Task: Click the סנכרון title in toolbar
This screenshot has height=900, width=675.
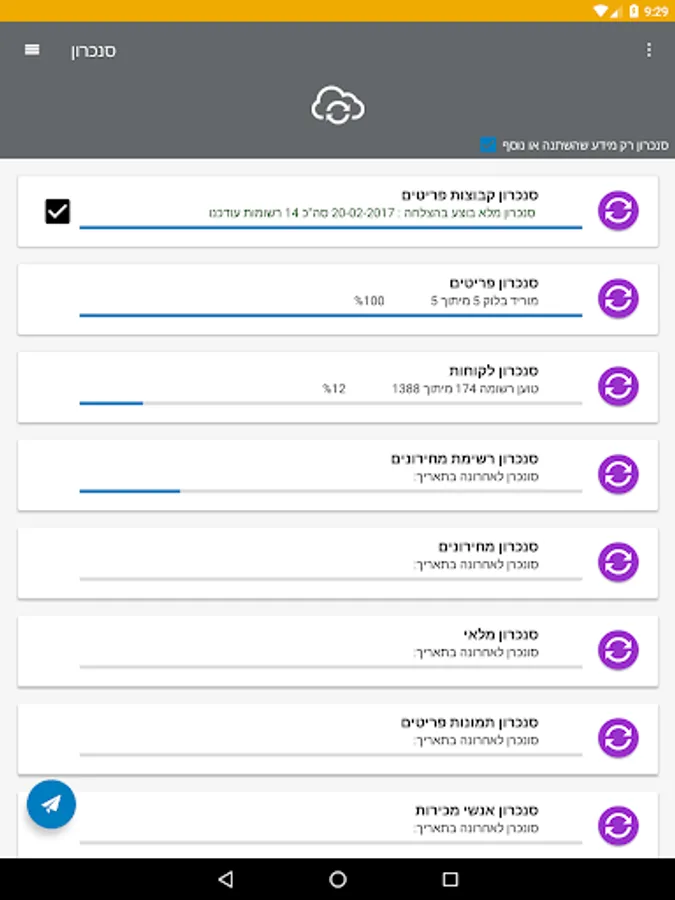Action: (x=93, y=51)
